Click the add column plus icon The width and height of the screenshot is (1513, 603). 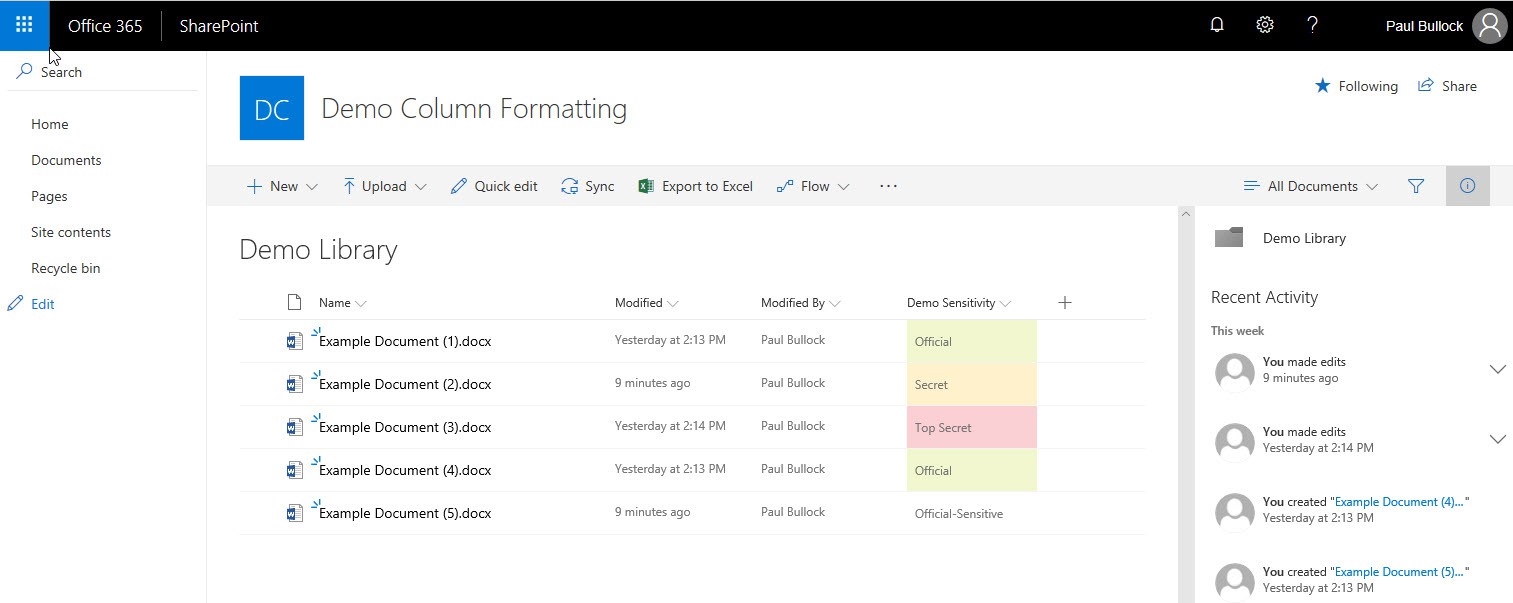pyautogui.click(x=1065, y=302)
